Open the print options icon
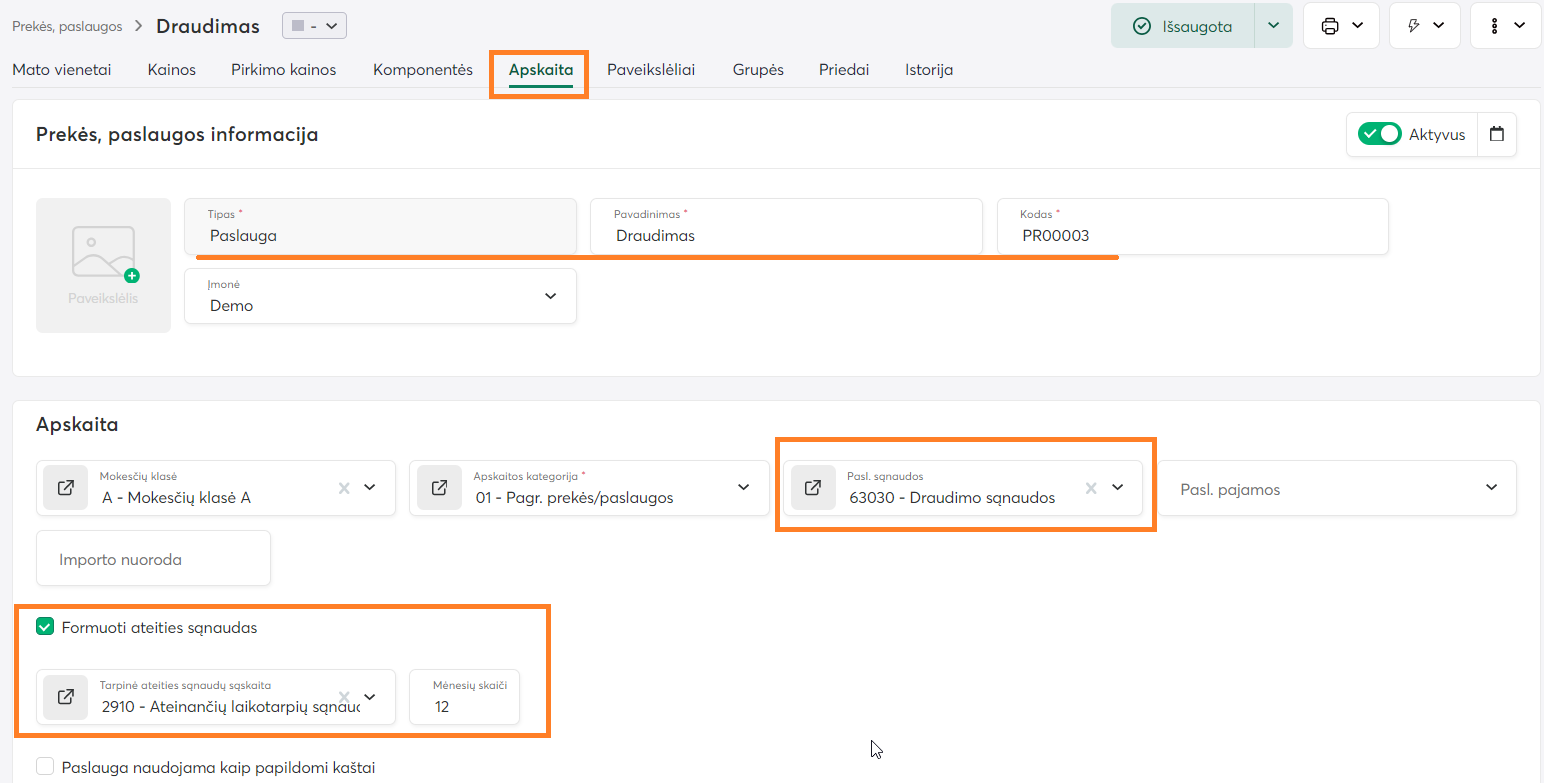 [x=1330, y=26]
